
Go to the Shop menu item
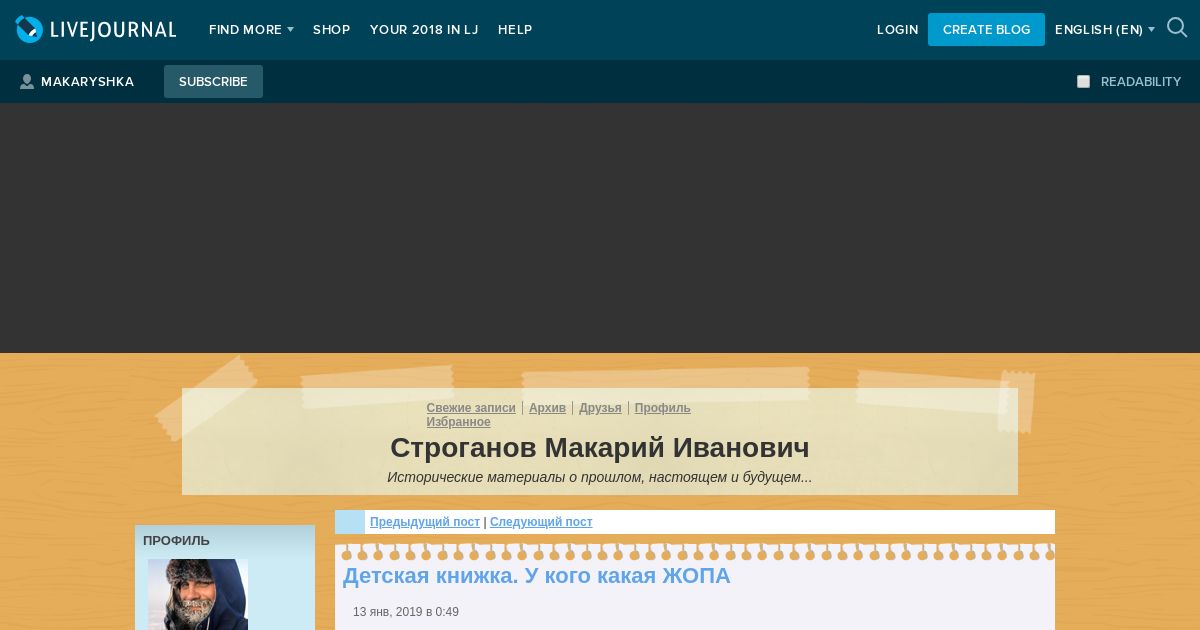[331, 30]
